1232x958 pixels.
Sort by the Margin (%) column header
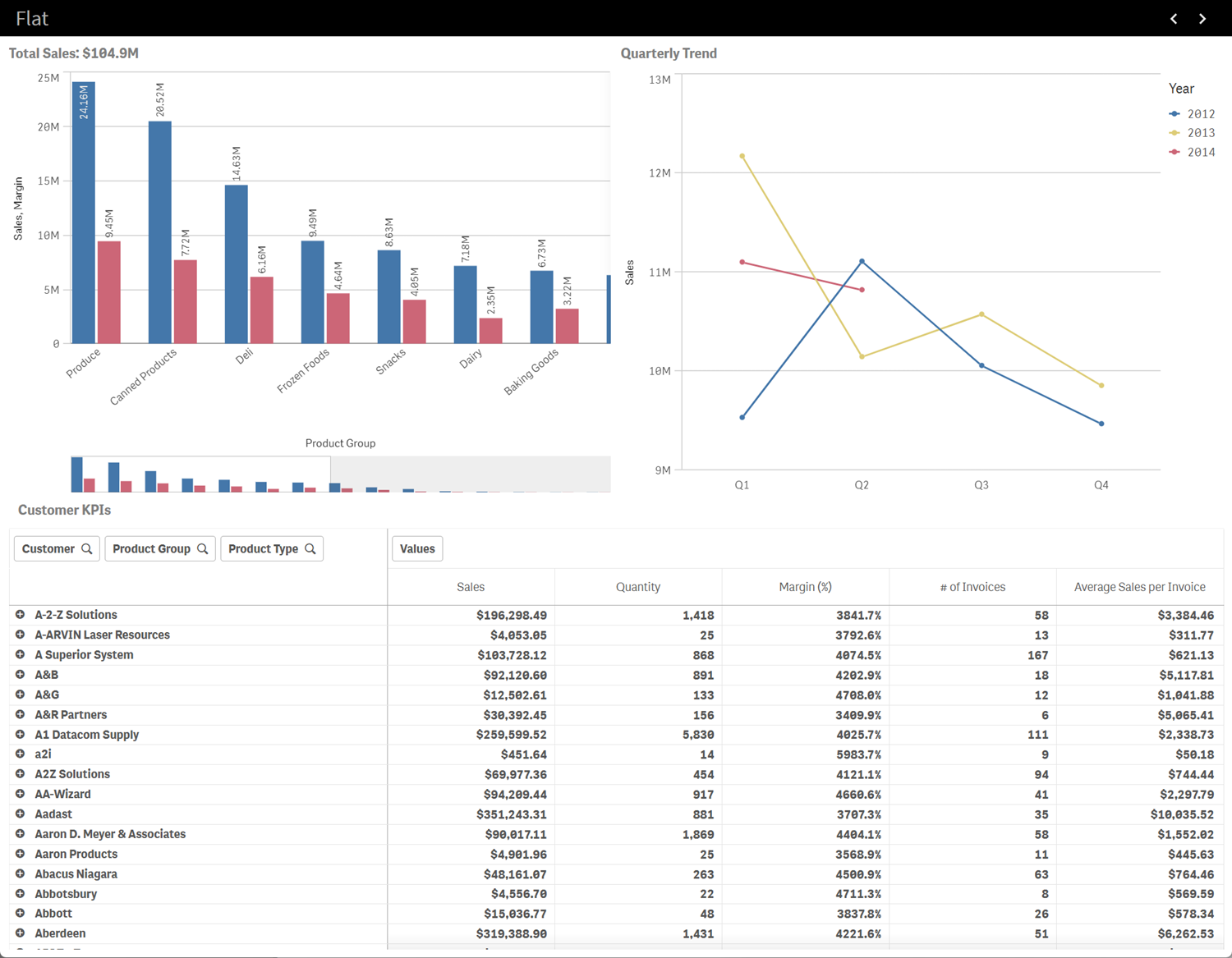click(805, 586)
